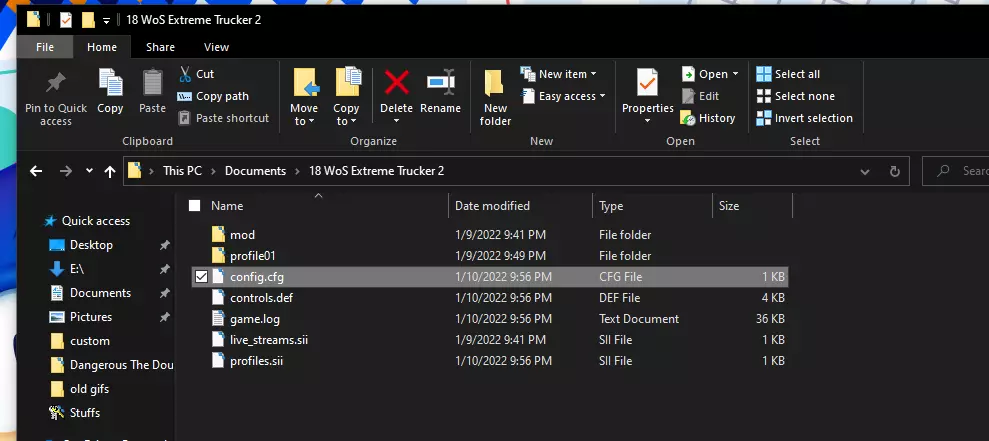This screenshot has width=989, height=441.
Task: Open the File ribbon tab
Action: (45, 47)
